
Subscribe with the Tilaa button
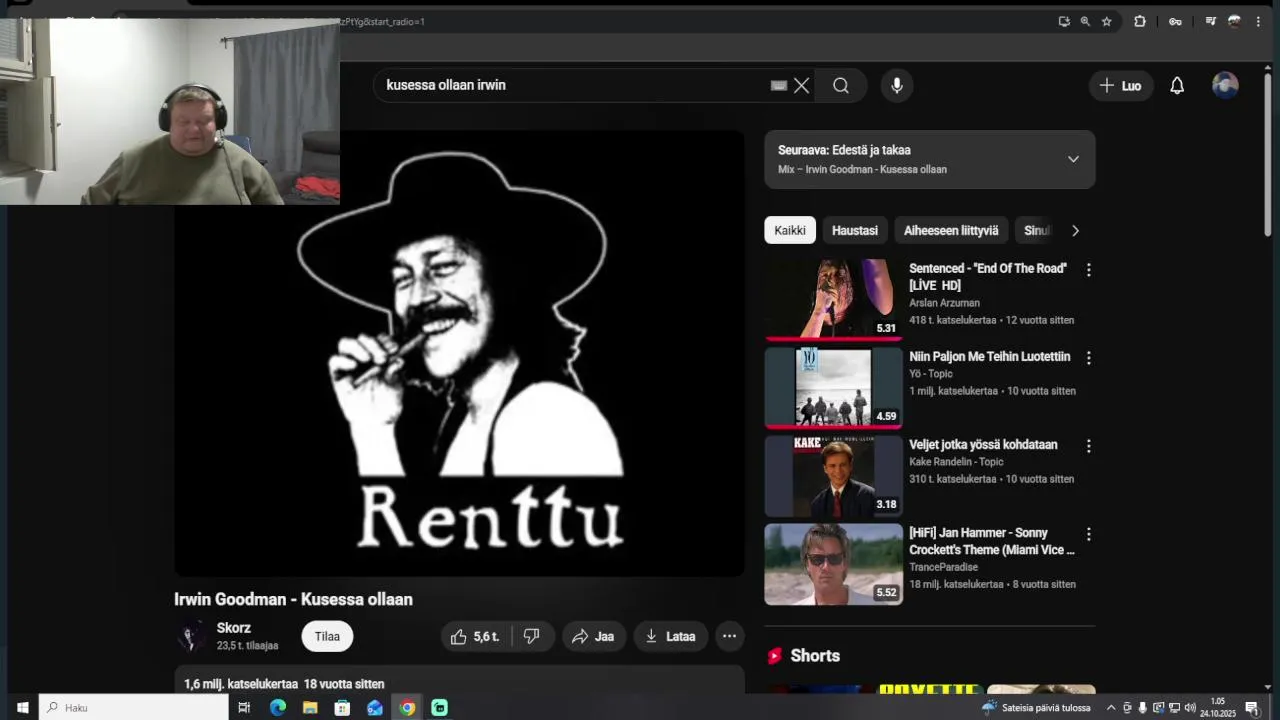[x=327, y=637]
